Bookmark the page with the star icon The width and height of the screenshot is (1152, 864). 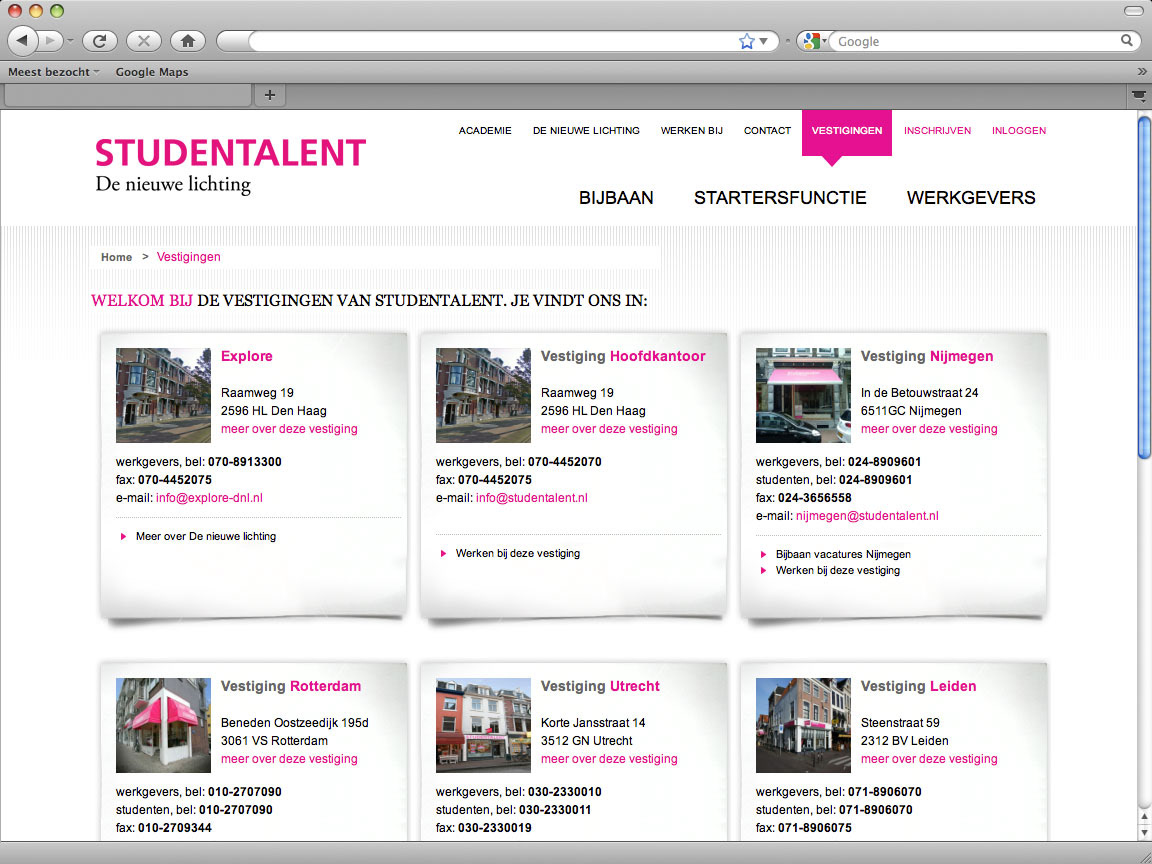click(745, 40)
